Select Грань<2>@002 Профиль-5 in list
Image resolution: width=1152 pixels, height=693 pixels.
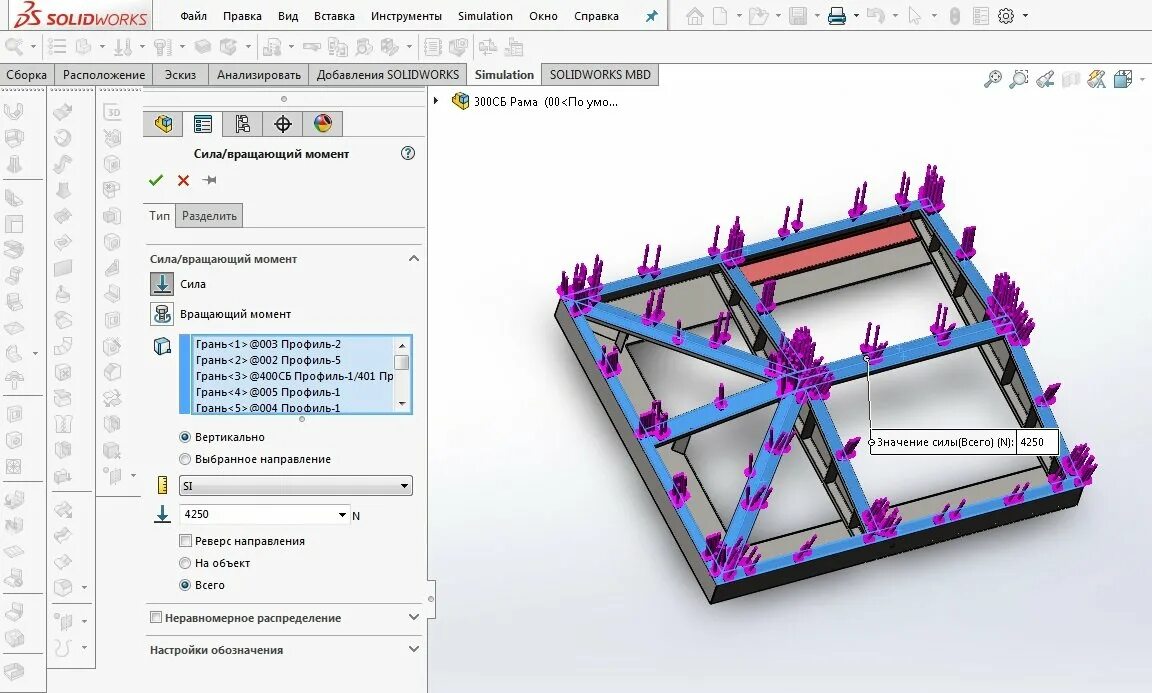coord(293,360)
